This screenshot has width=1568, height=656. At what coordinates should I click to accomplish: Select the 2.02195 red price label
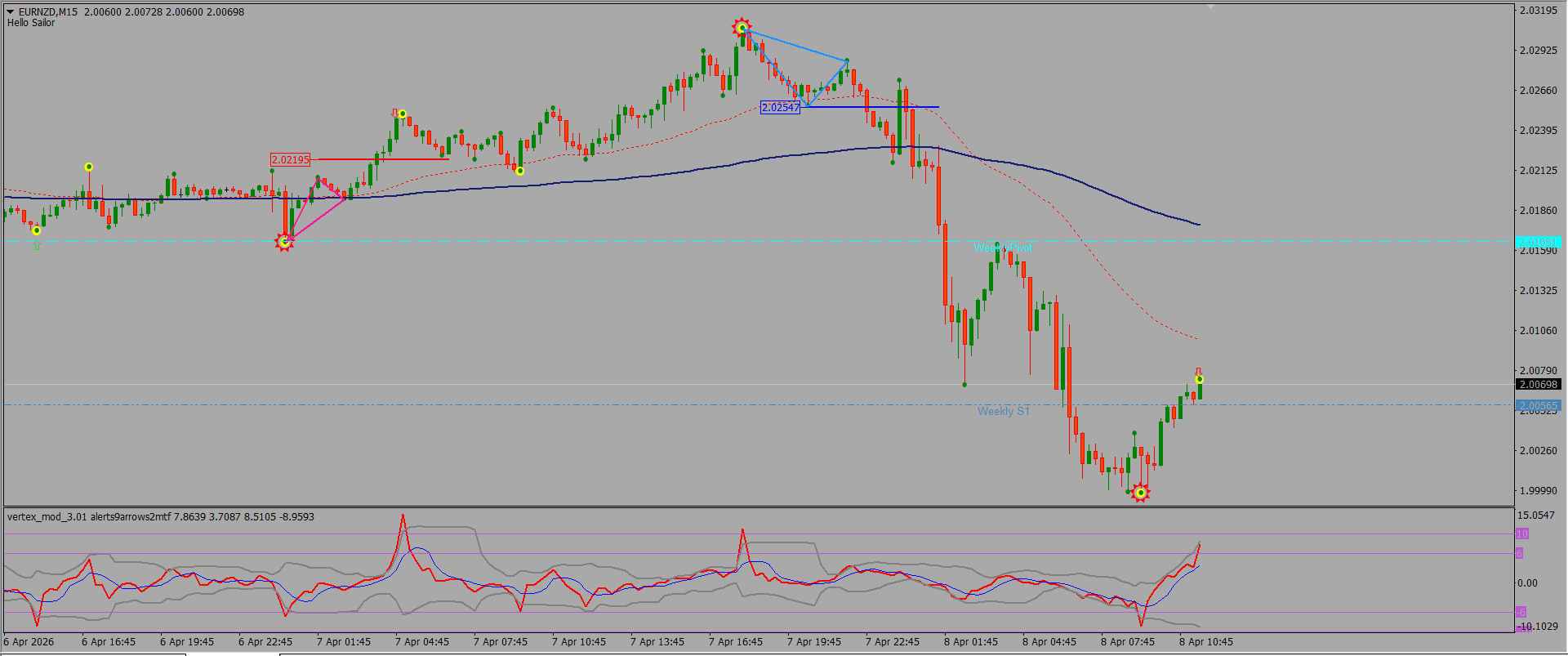(x=291, y=159)
